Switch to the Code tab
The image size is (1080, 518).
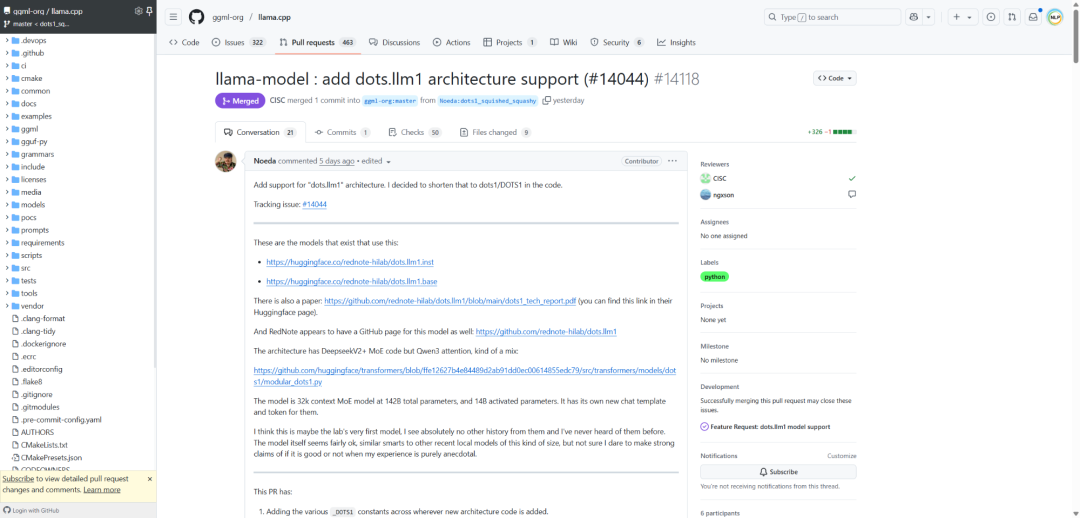coord(184,43)
